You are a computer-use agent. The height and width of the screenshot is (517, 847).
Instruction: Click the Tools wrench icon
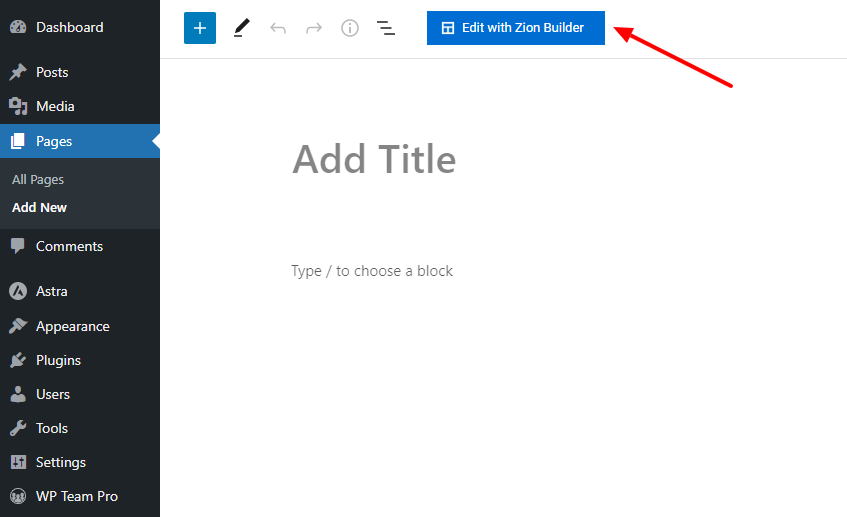[18, 428]
